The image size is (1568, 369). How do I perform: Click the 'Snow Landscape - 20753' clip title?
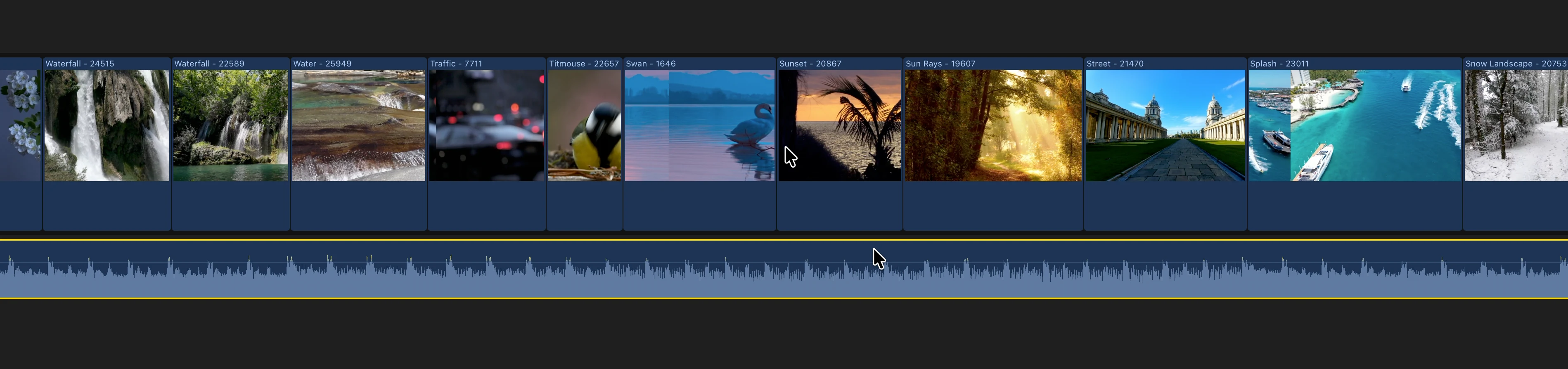(1516, 63)
